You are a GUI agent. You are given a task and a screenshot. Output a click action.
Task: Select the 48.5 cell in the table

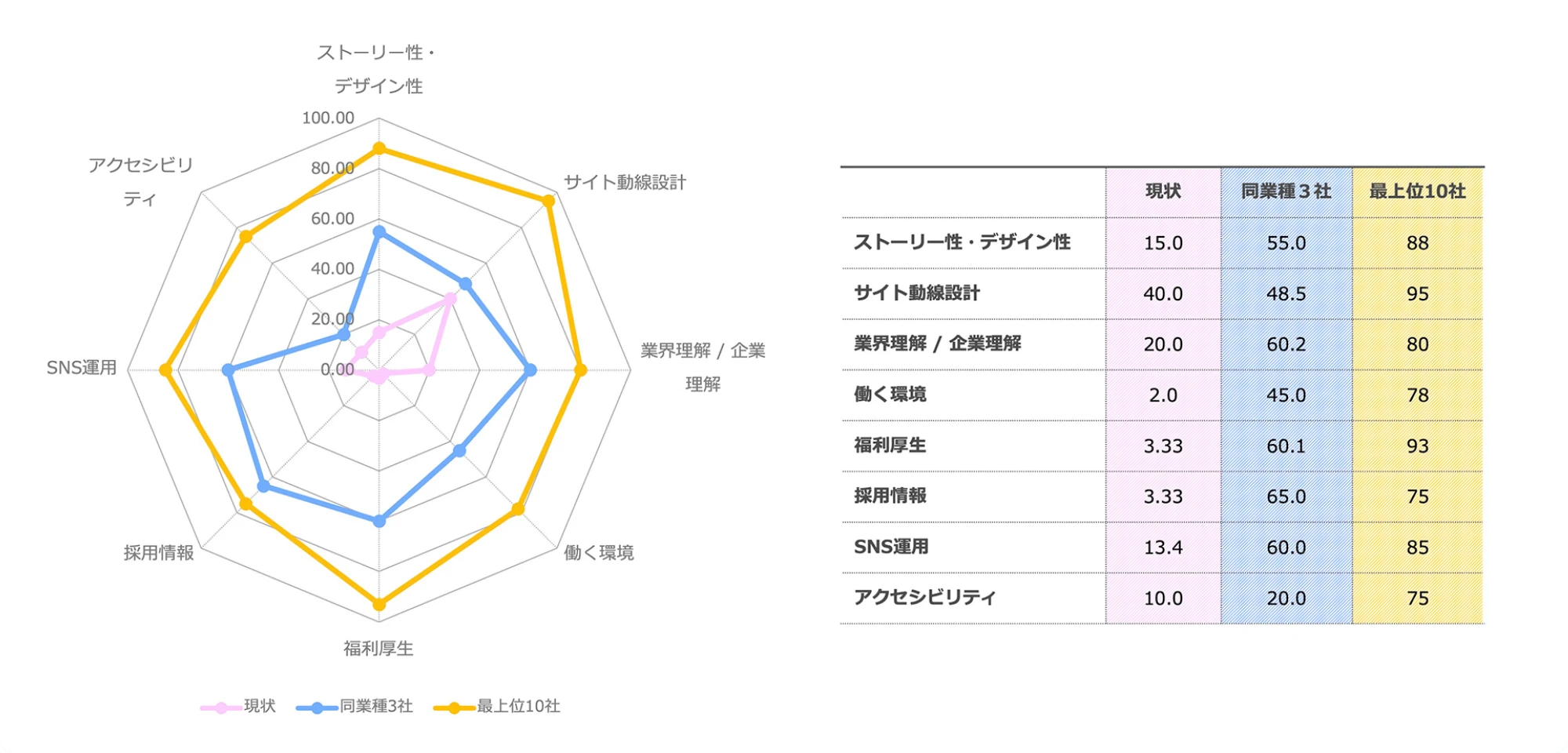click(x=1286, y=294)
